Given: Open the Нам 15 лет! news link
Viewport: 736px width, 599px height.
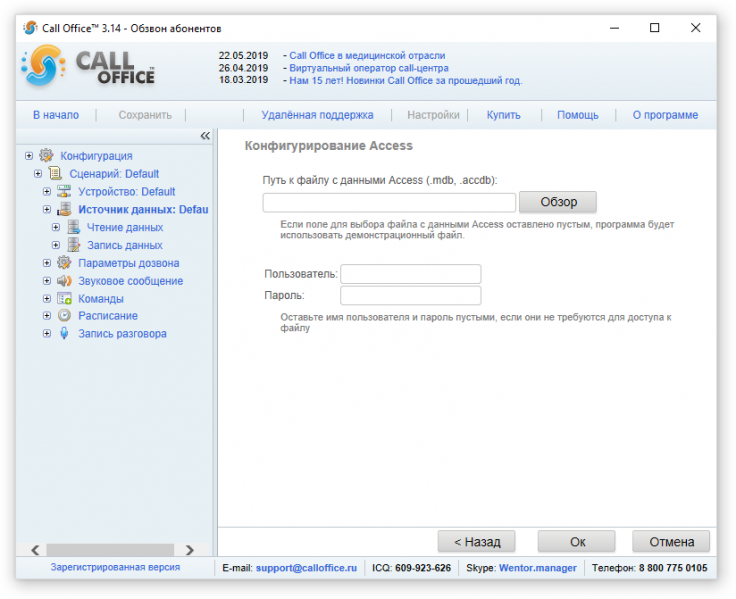Looking at the screenshot, I should [x=406, y=80].
